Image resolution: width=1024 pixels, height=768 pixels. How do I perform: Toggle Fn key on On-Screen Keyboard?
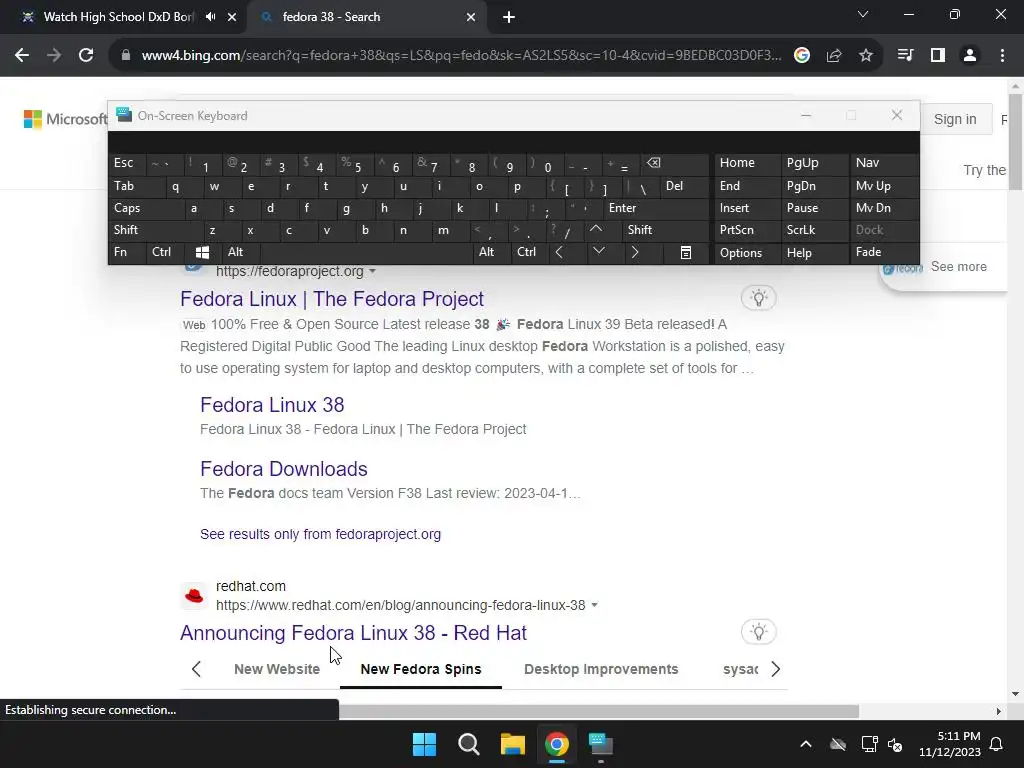pos(127,252)
